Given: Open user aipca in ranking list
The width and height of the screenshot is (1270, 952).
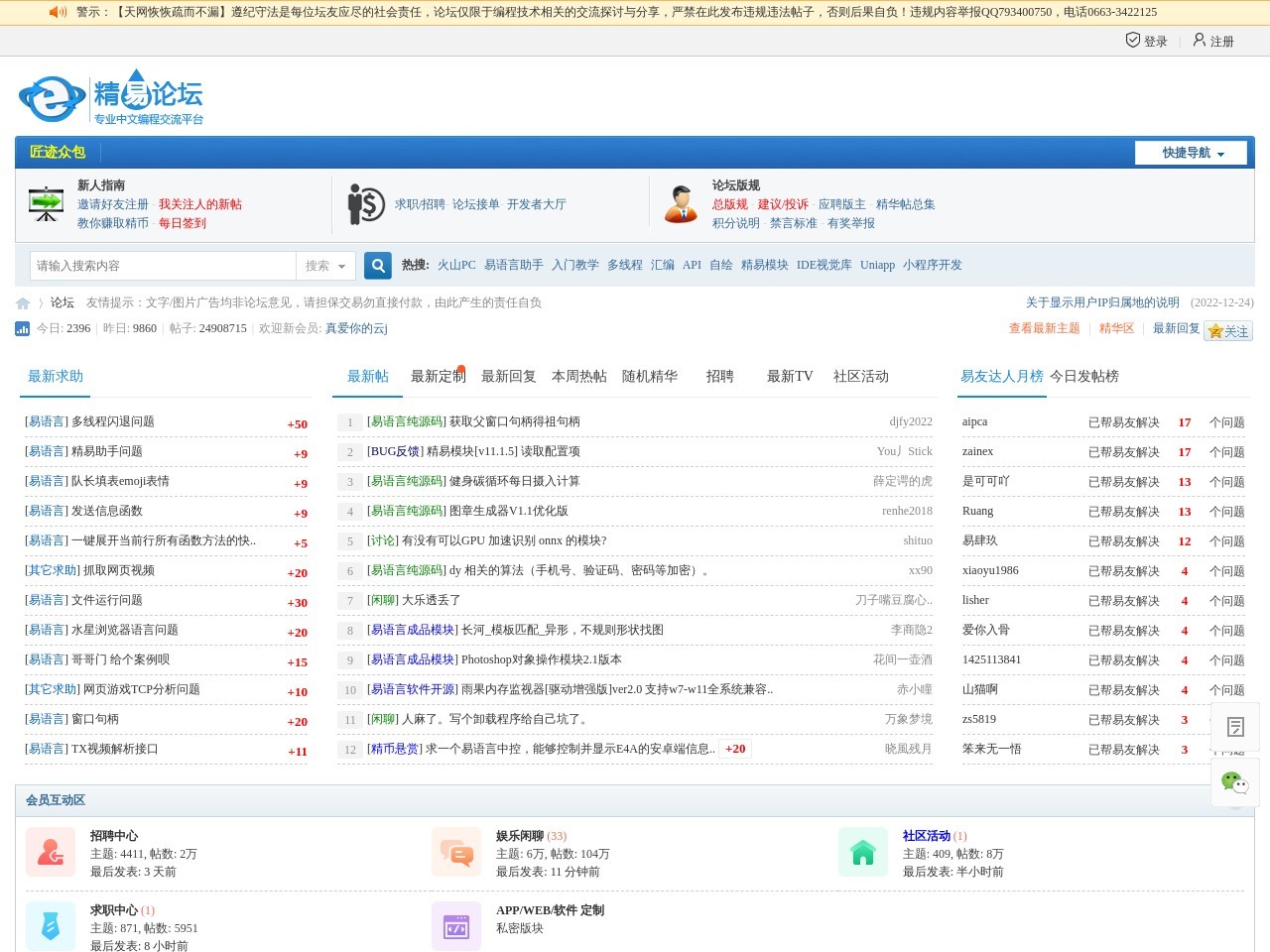Looking at the screenshot, I should tap(975, 421).
